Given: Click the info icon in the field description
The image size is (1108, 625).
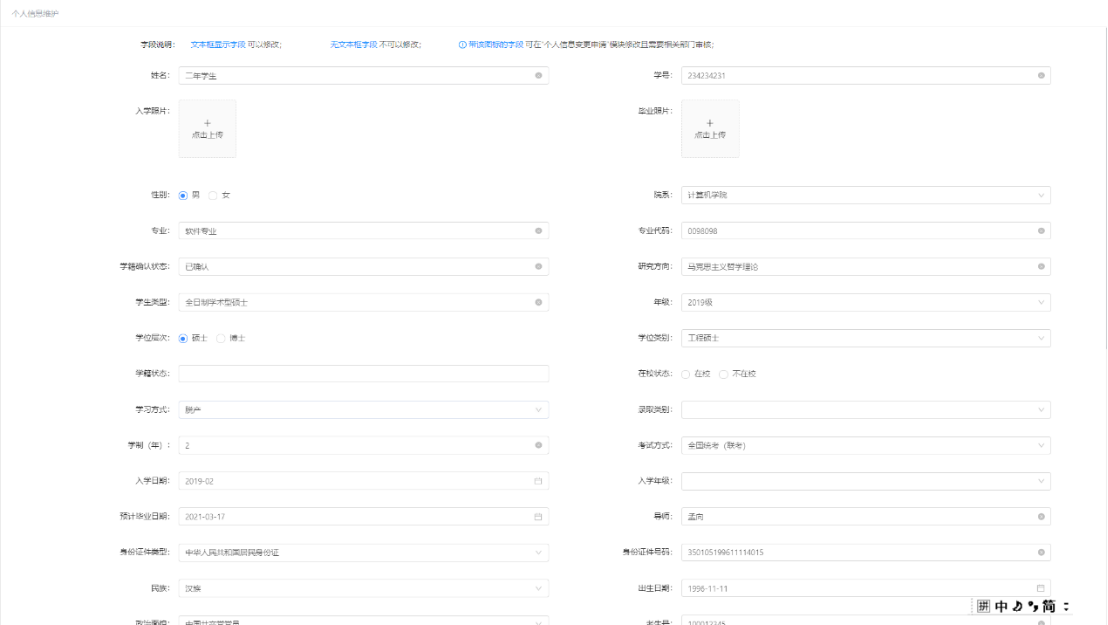Looking at the screenshot, I should pos(462,45).
